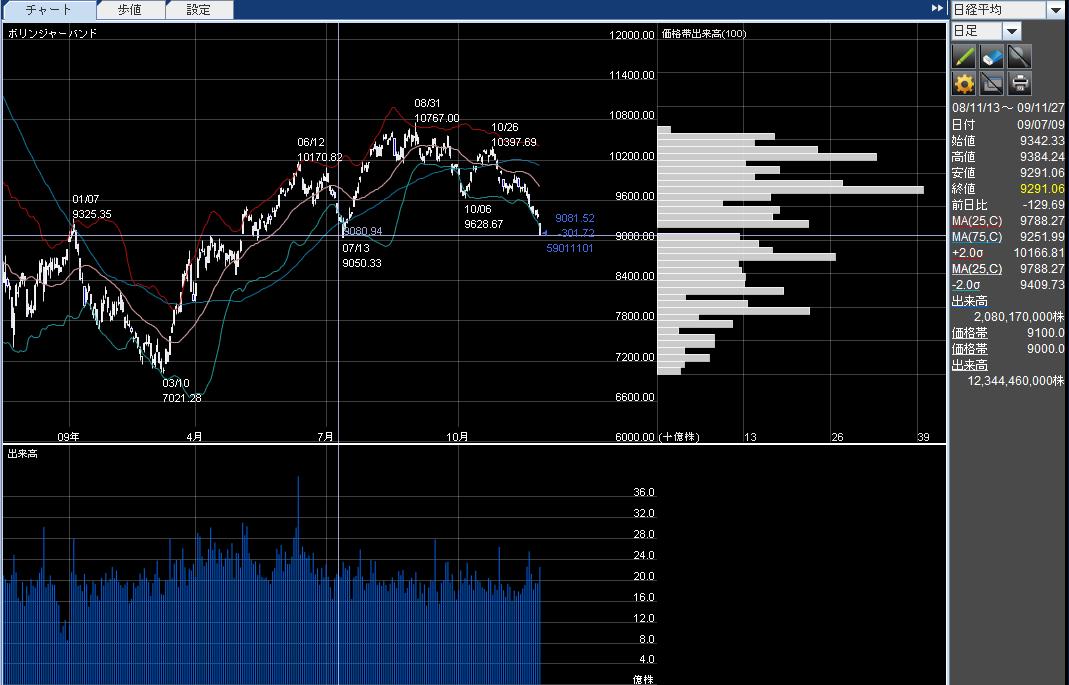Click the blue number 59011101 on the chart
The height and width of the screenshot is (685, 1069).
(570, 248)
